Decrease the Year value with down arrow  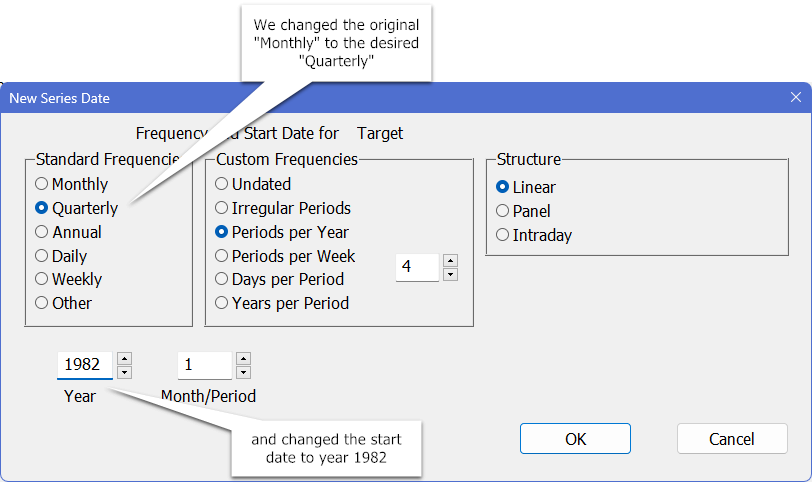pos(124,372)
